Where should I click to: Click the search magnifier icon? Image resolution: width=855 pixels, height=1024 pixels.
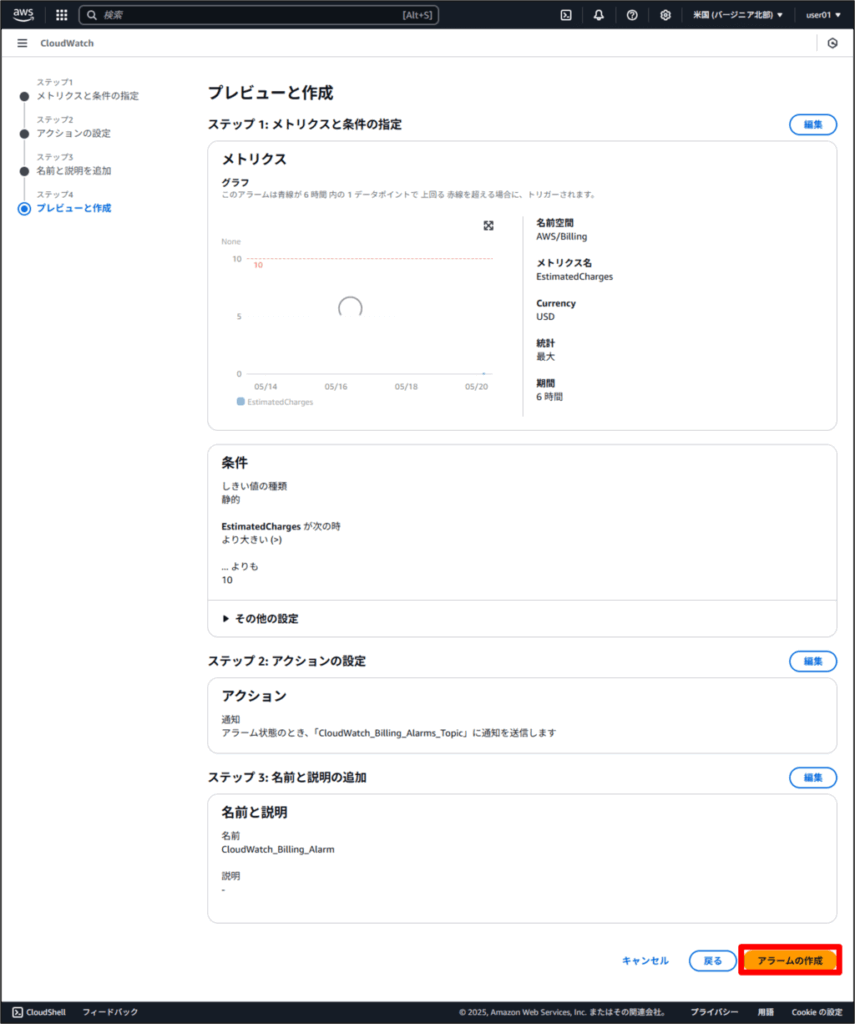pyautogui.click(x=92, y=15)
